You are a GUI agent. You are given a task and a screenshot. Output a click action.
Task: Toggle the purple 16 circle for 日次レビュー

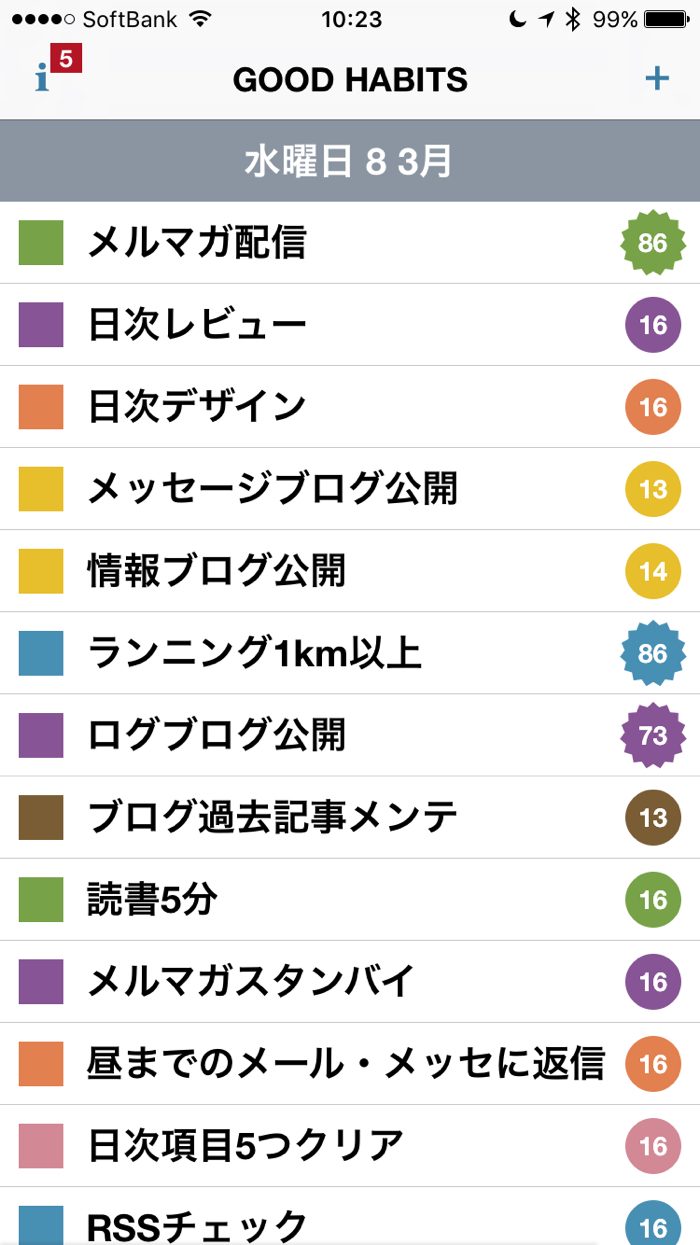tap(652, 325)
